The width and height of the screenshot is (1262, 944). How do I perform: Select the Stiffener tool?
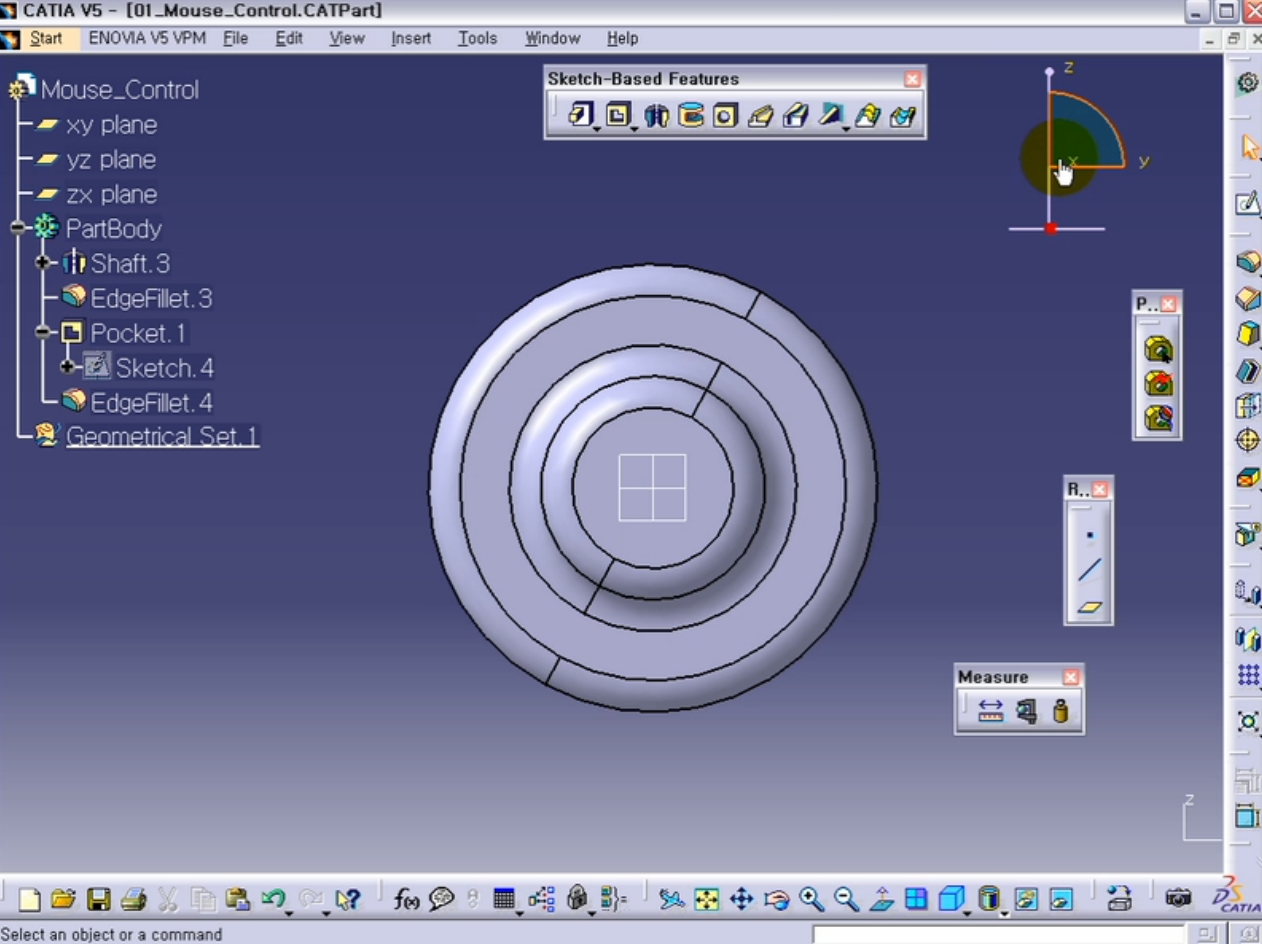[x=831, y=116]
